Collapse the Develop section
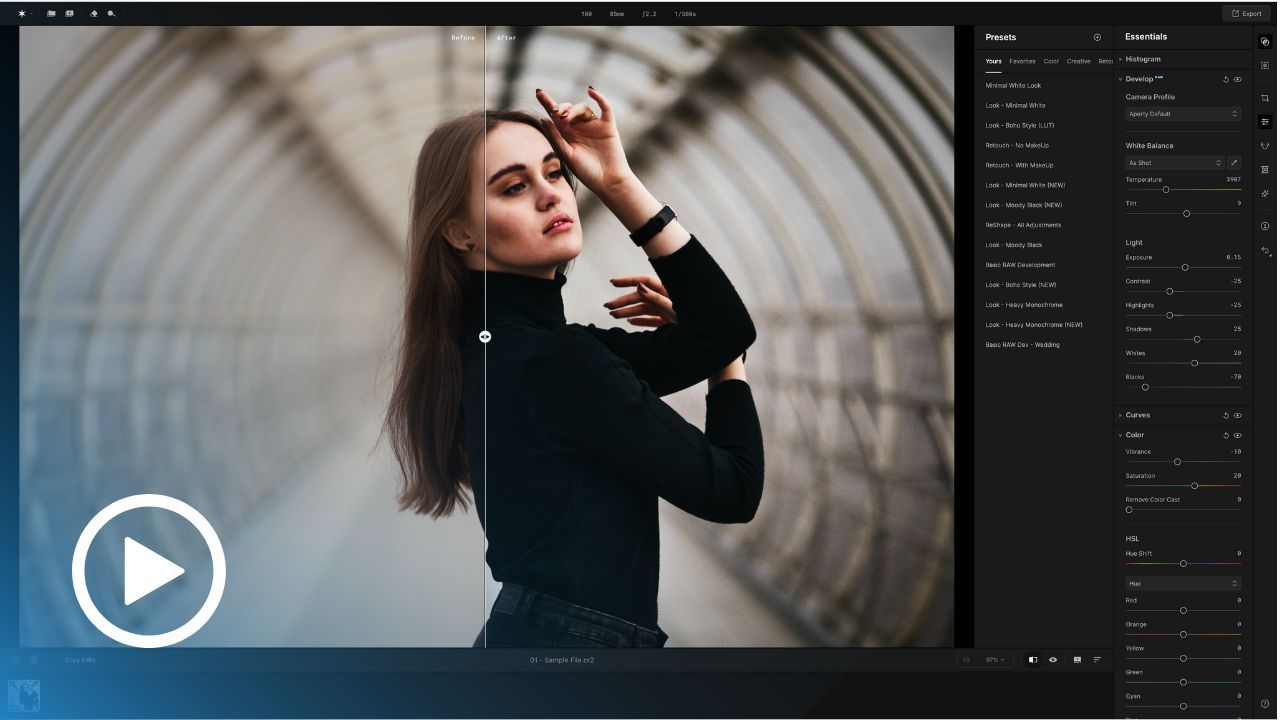This screenshot has width=1280, height=720. pos(1120,79)
